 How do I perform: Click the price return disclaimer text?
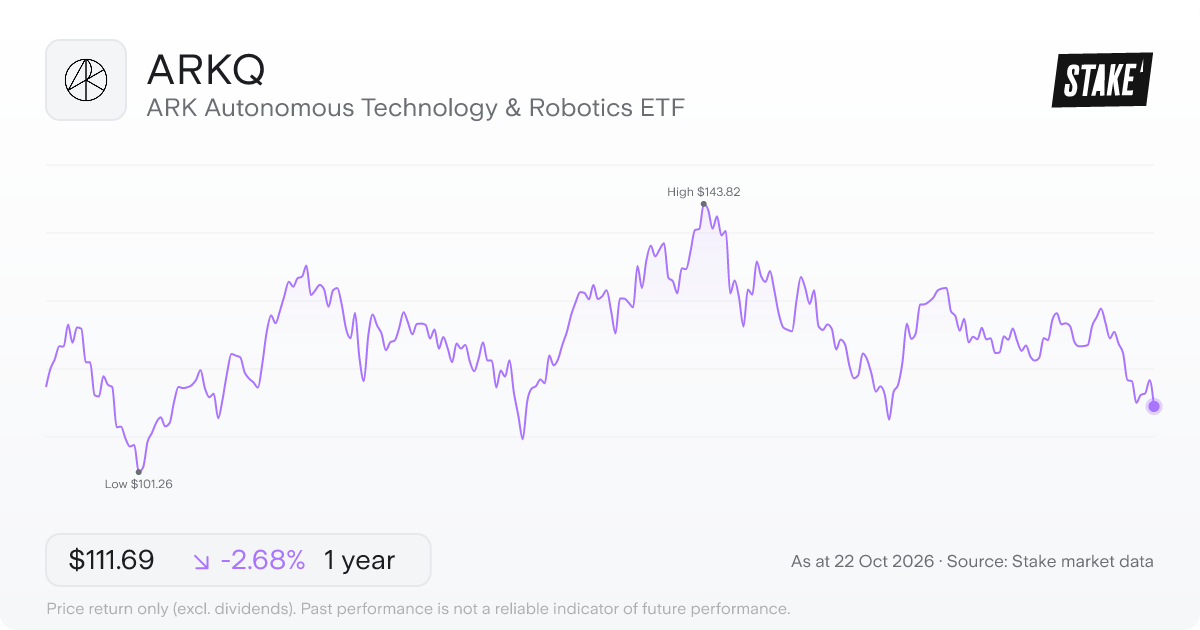tap(419, 608)
